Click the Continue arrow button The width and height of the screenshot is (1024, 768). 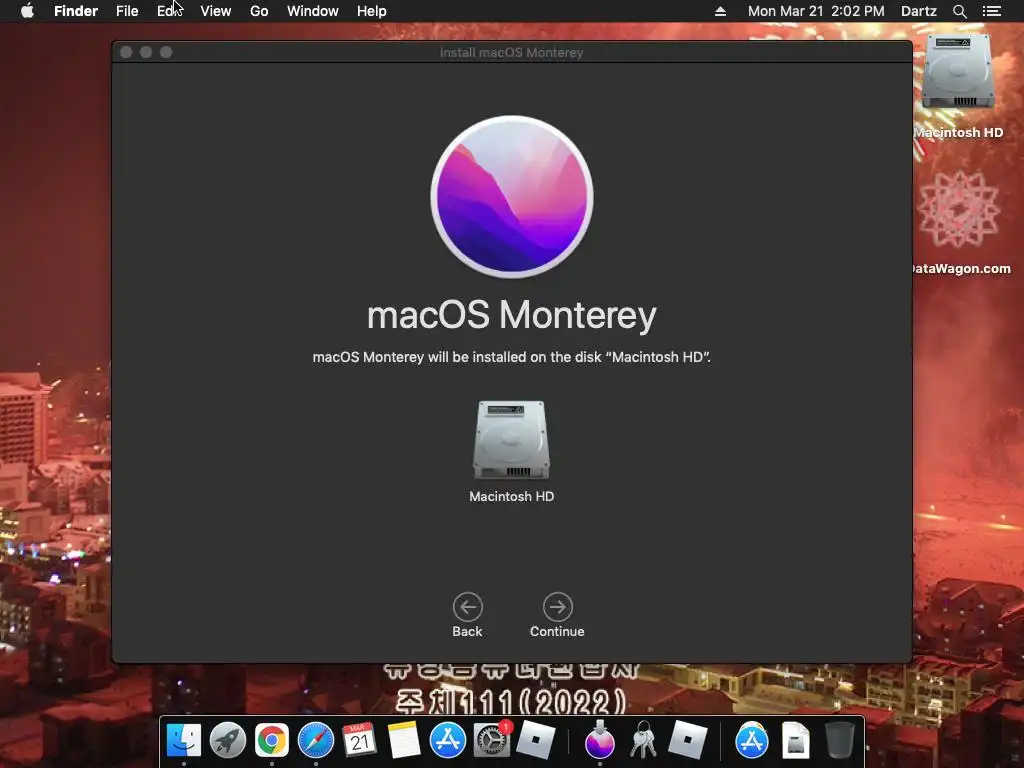click(557, 607)
